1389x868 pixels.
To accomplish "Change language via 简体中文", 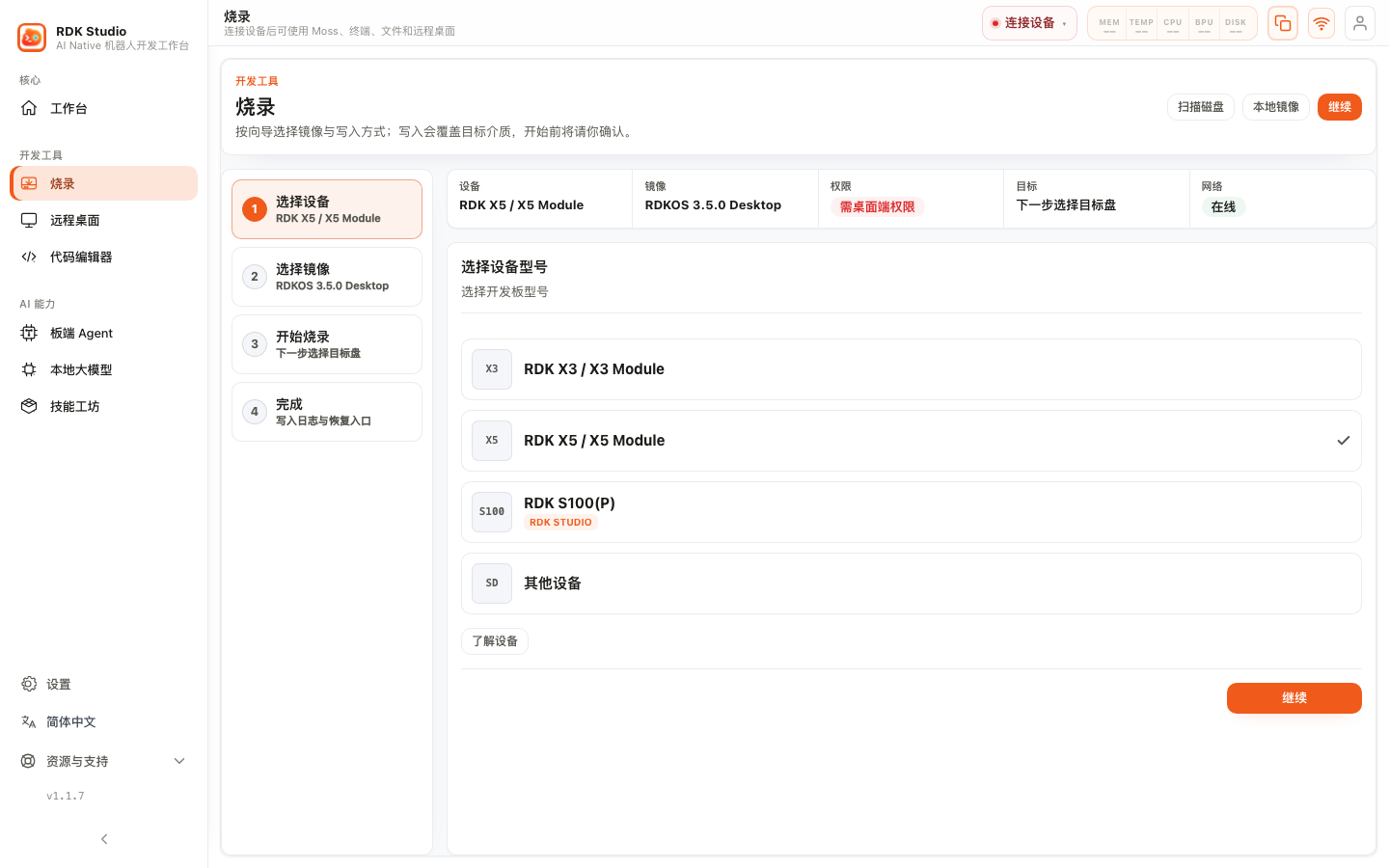I will (103, 721).
